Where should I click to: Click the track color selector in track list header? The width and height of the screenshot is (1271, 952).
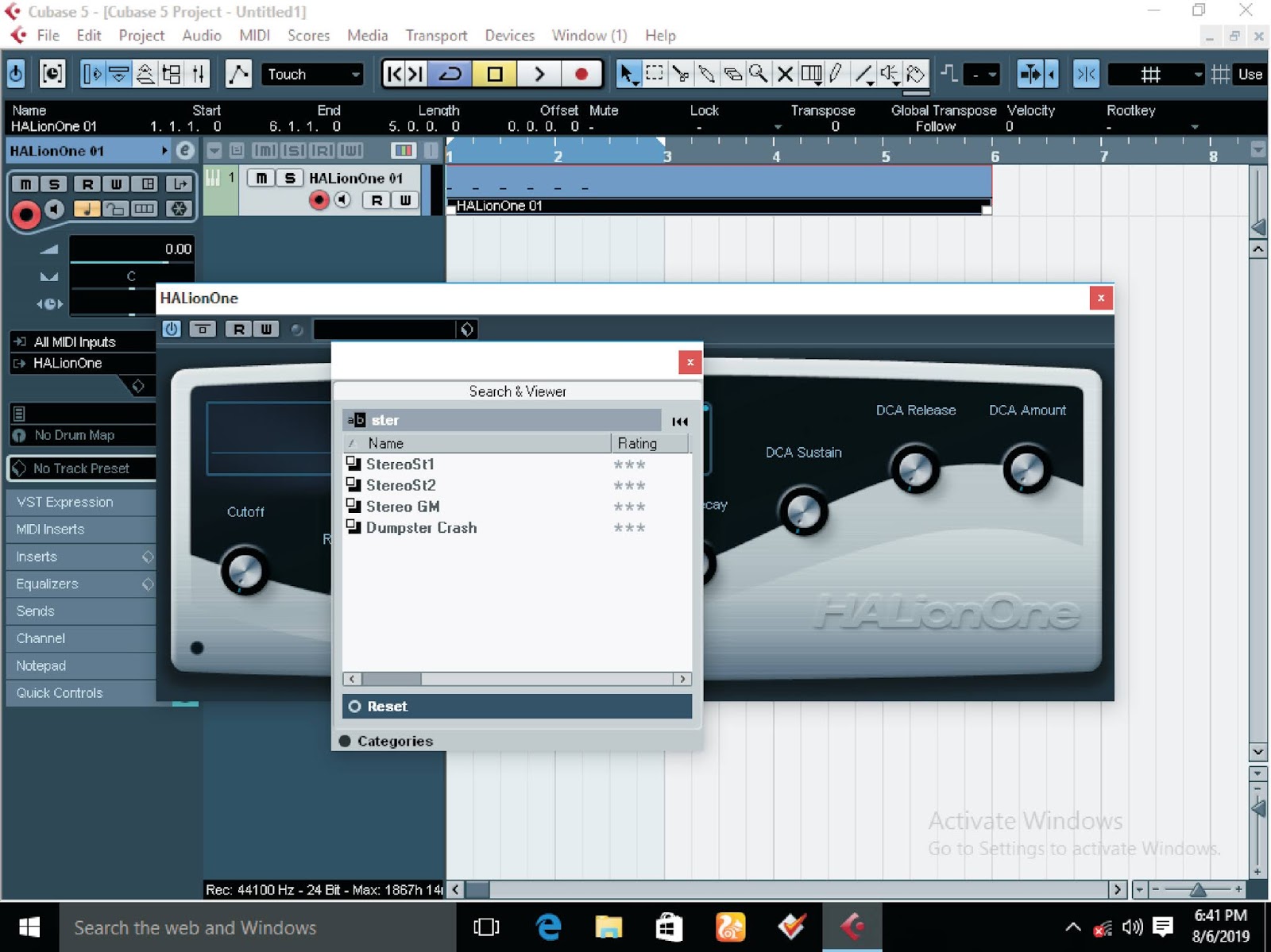404,150
